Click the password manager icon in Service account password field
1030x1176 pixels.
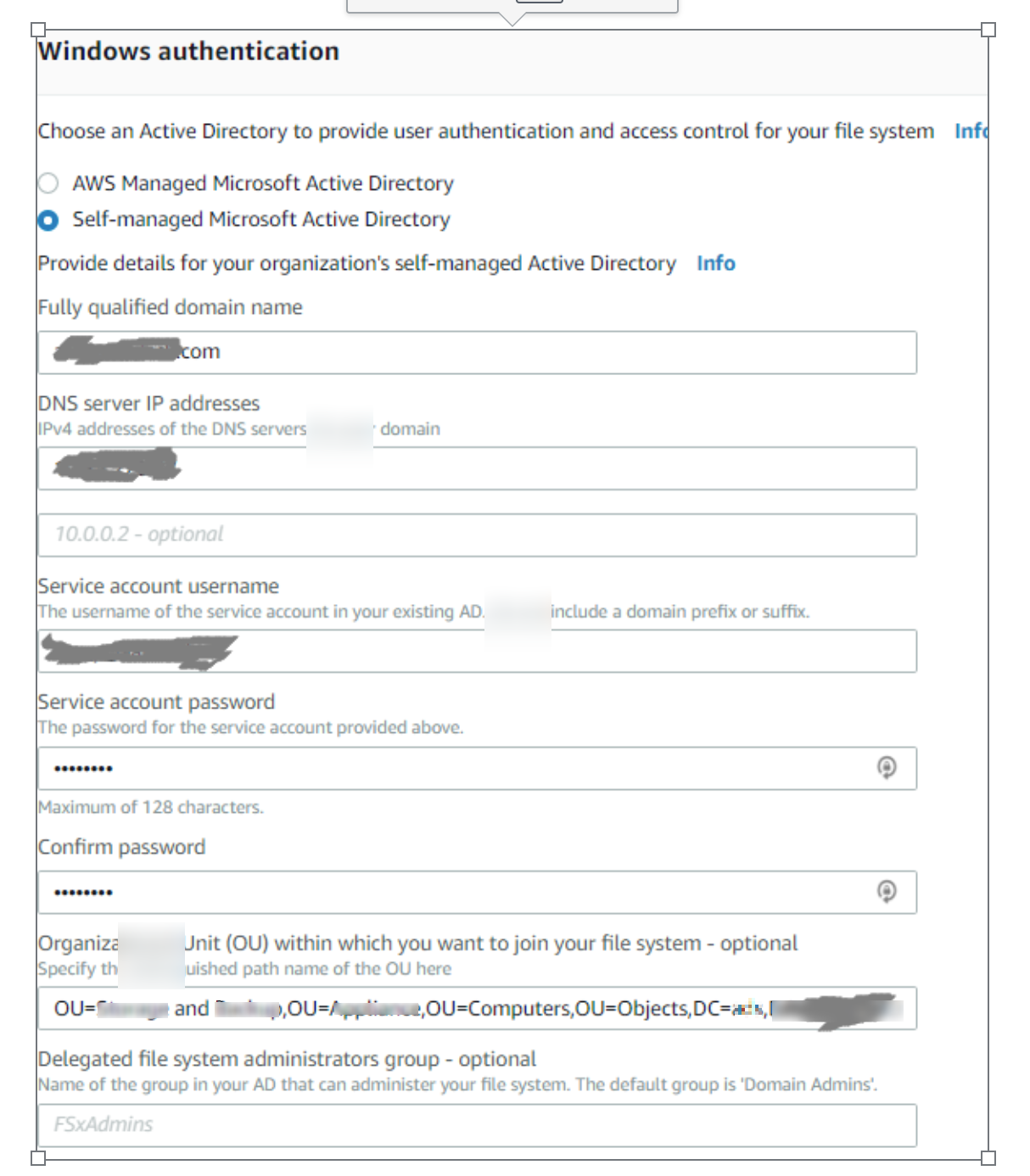point(886,768)
